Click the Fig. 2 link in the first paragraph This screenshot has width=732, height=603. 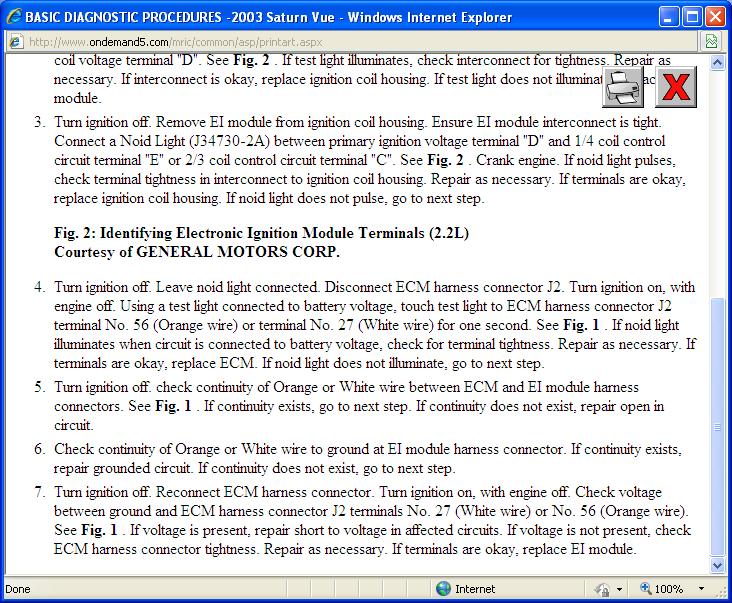[251, 61]
